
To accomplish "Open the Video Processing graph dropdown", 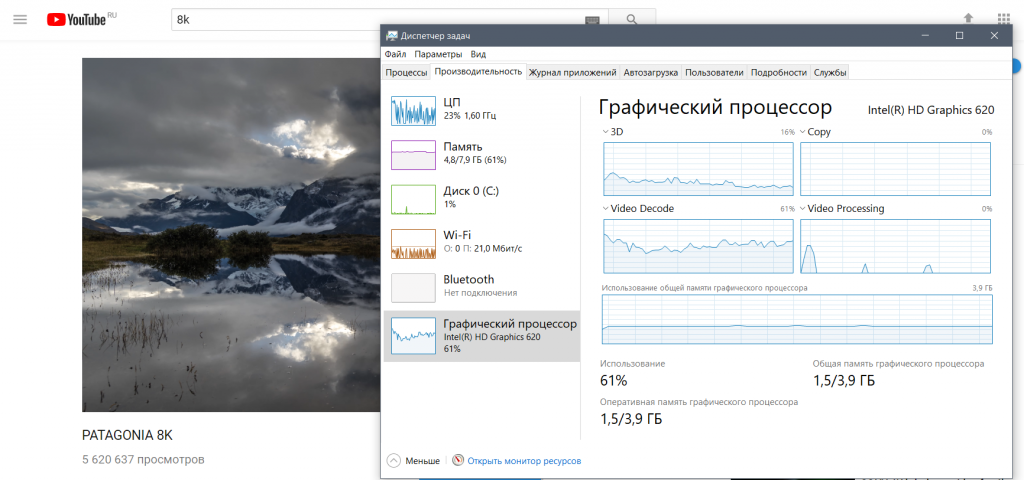I will click(803, 209).
